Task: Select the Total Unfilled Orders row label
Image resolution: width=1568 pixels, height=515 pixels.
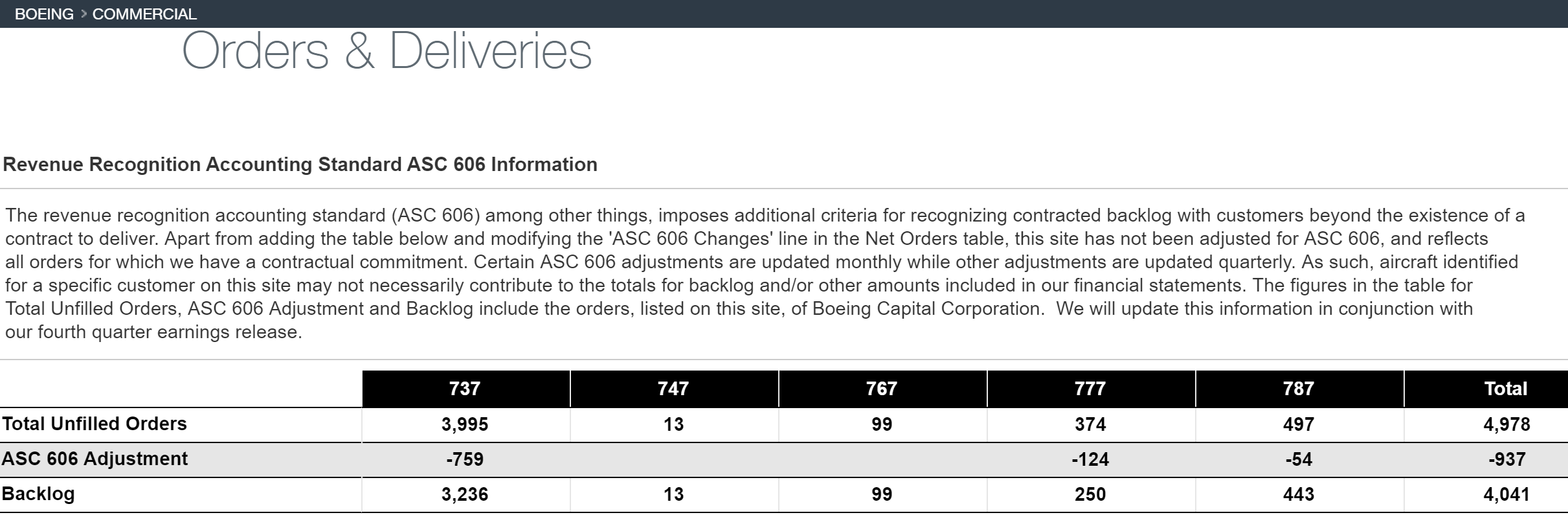Action: [x=95, y=424]
